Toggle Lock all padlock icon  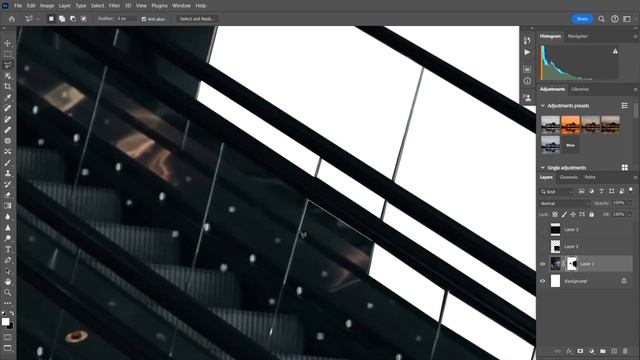point(591,214)
